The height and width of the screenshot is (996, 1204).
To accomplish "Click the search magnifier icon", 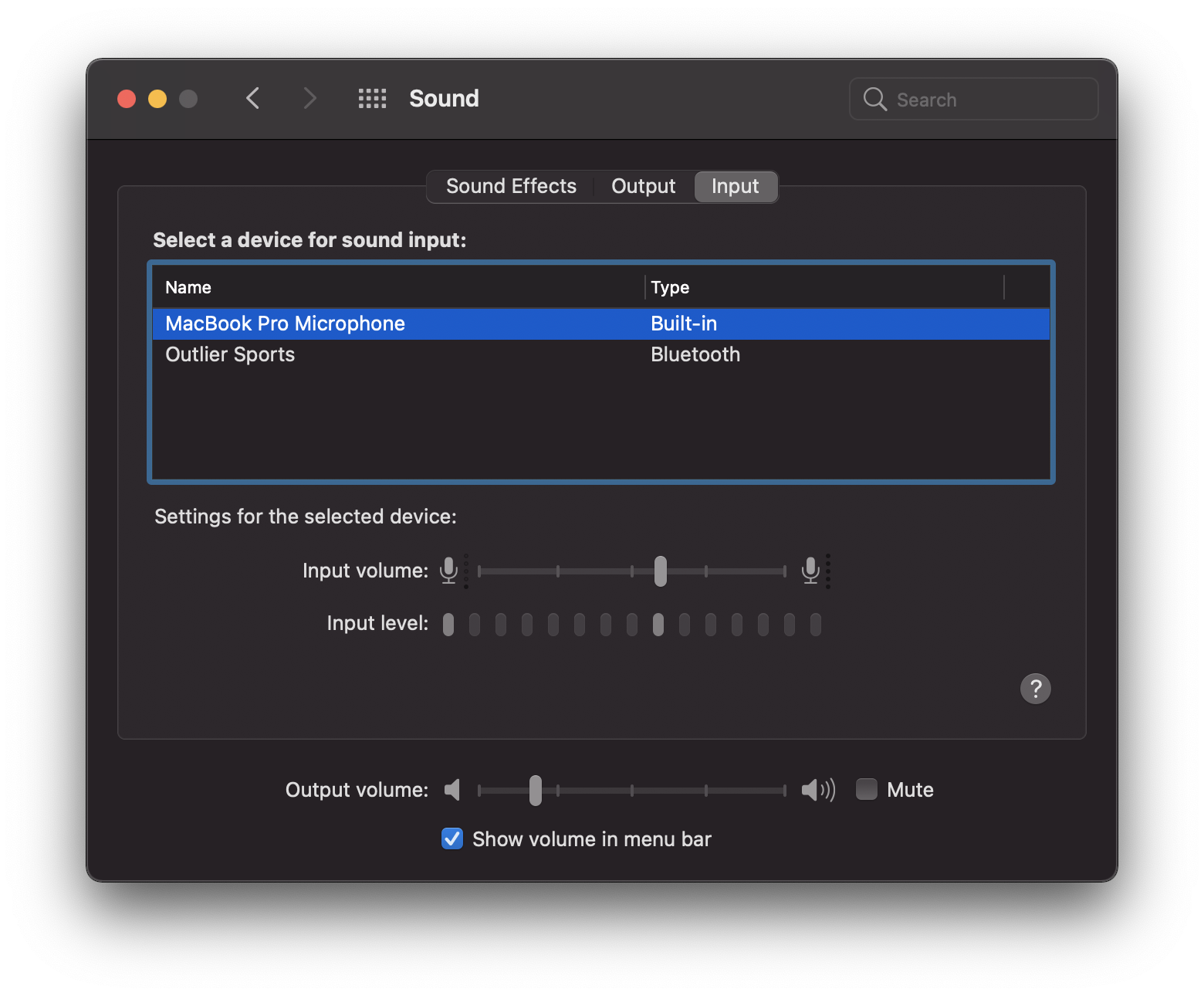I will [x=874, y=99].
